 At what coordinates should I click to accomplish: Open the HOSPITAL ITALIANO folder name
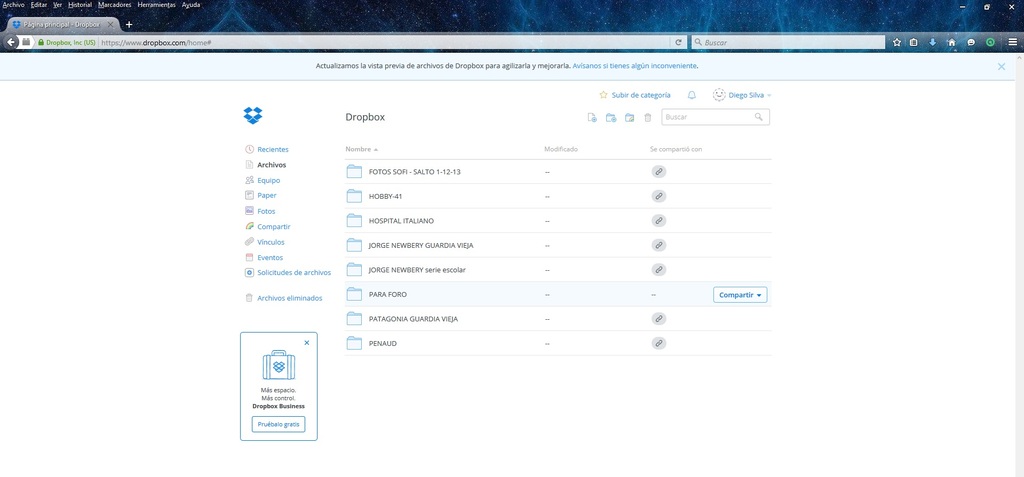click(x=401, y=221)
